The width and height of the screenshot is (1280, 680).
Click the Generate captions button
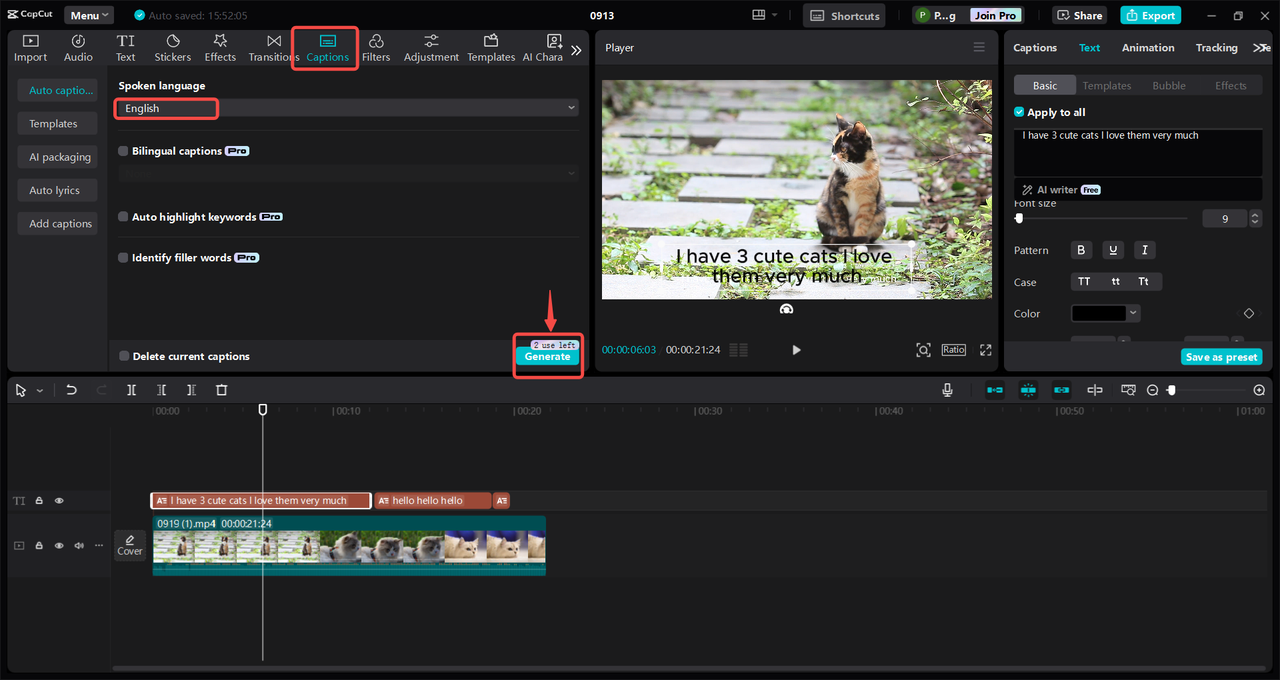pyautogui.click(x=548, y=357)
